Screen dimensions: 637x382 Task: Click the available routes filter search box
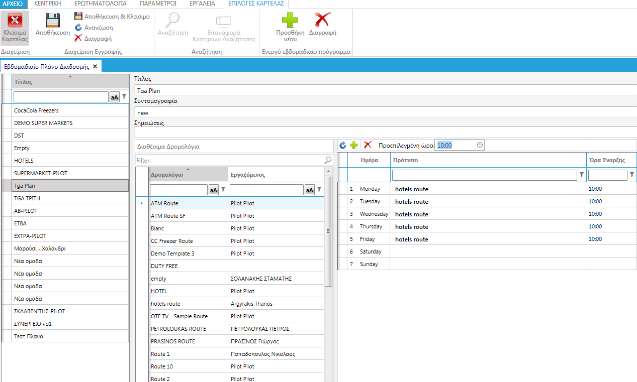[x=234, y=161]
